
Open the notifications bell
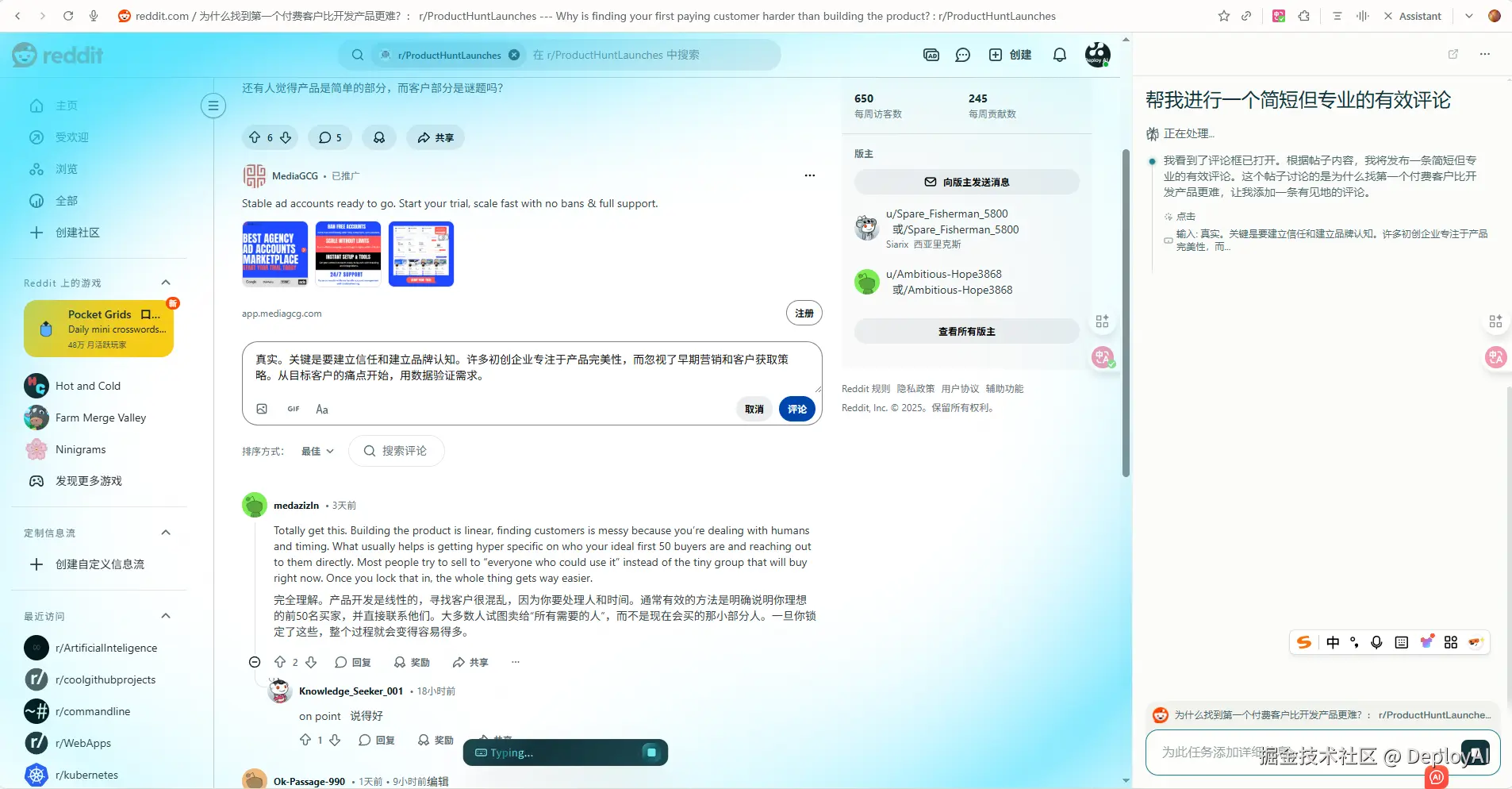pos(1061,55)
